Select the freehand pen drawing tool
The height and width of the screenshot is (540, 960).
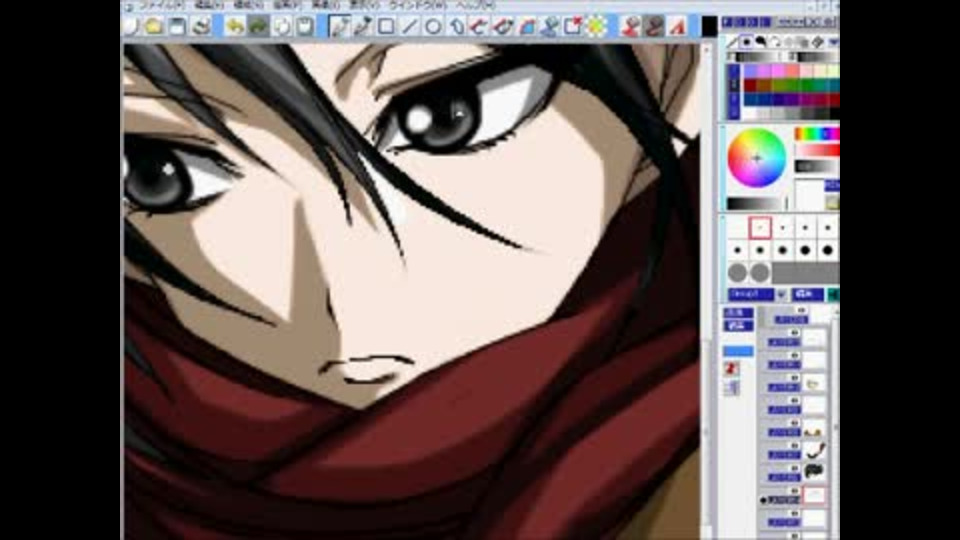point(339,26)
